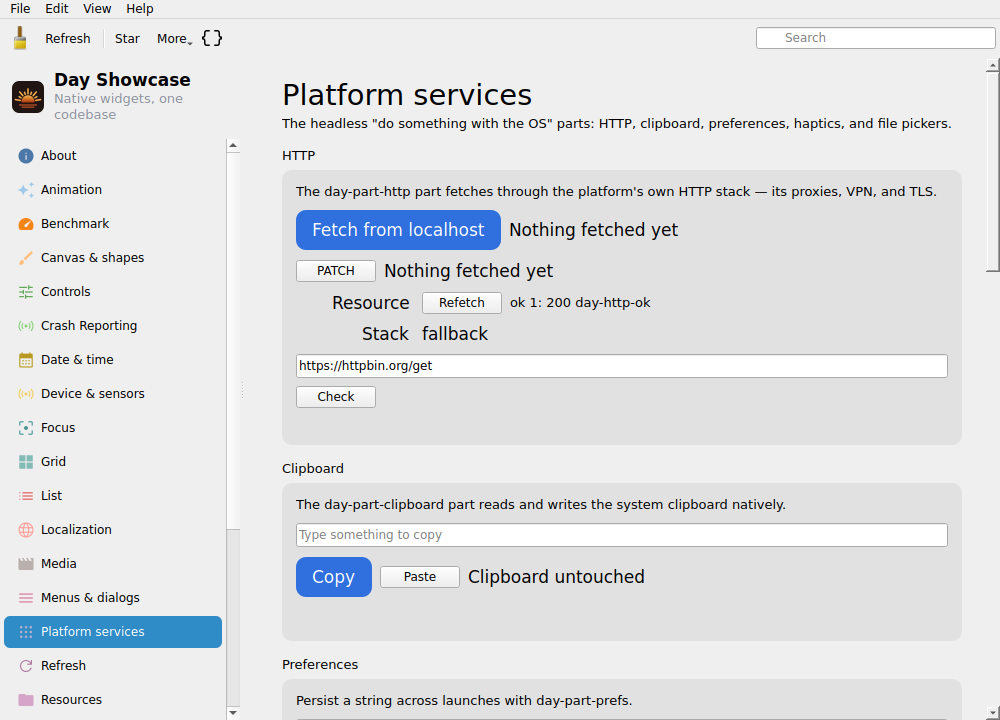Click the 'Platform services' page heading

pyautogui.click(x=407, y=96)
